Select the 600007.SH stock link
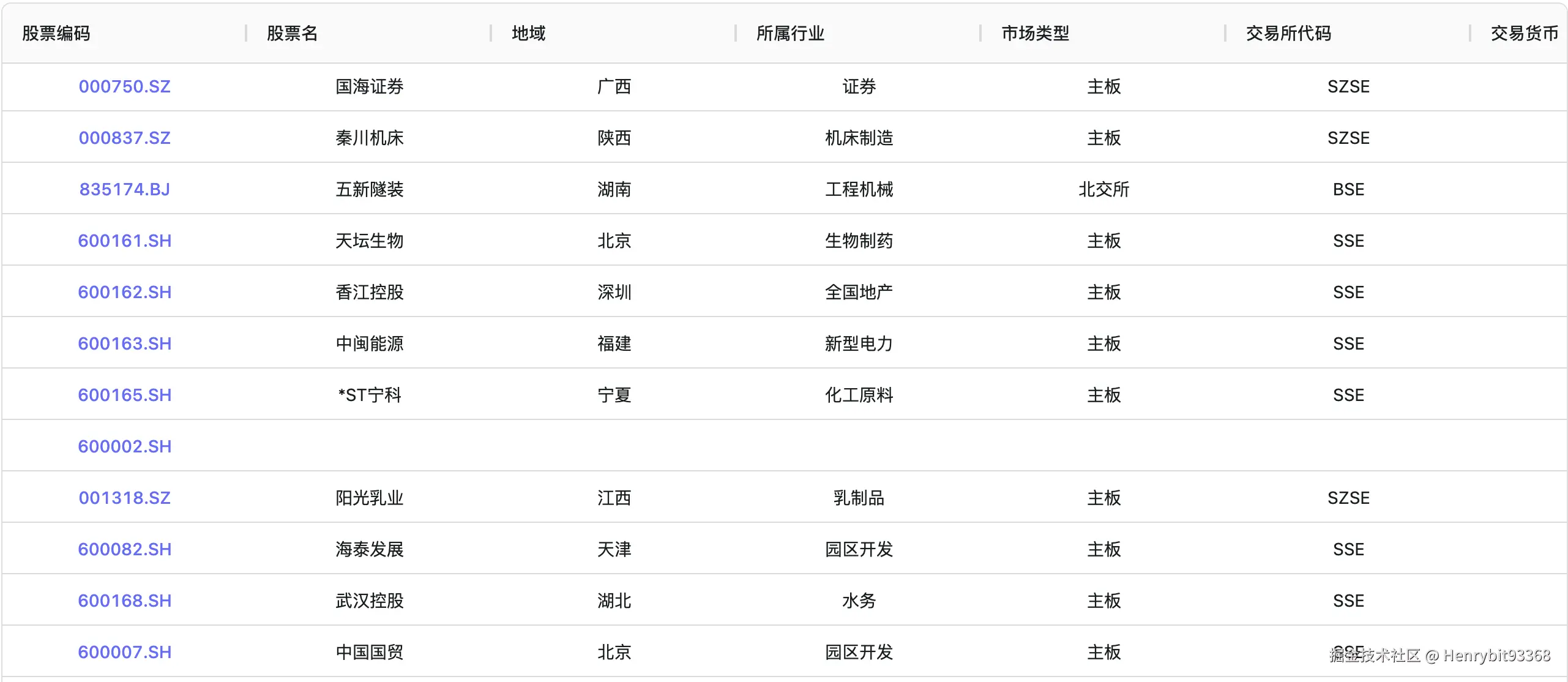The height and width of the screenshot is (682, 1568). click(124, 653)
